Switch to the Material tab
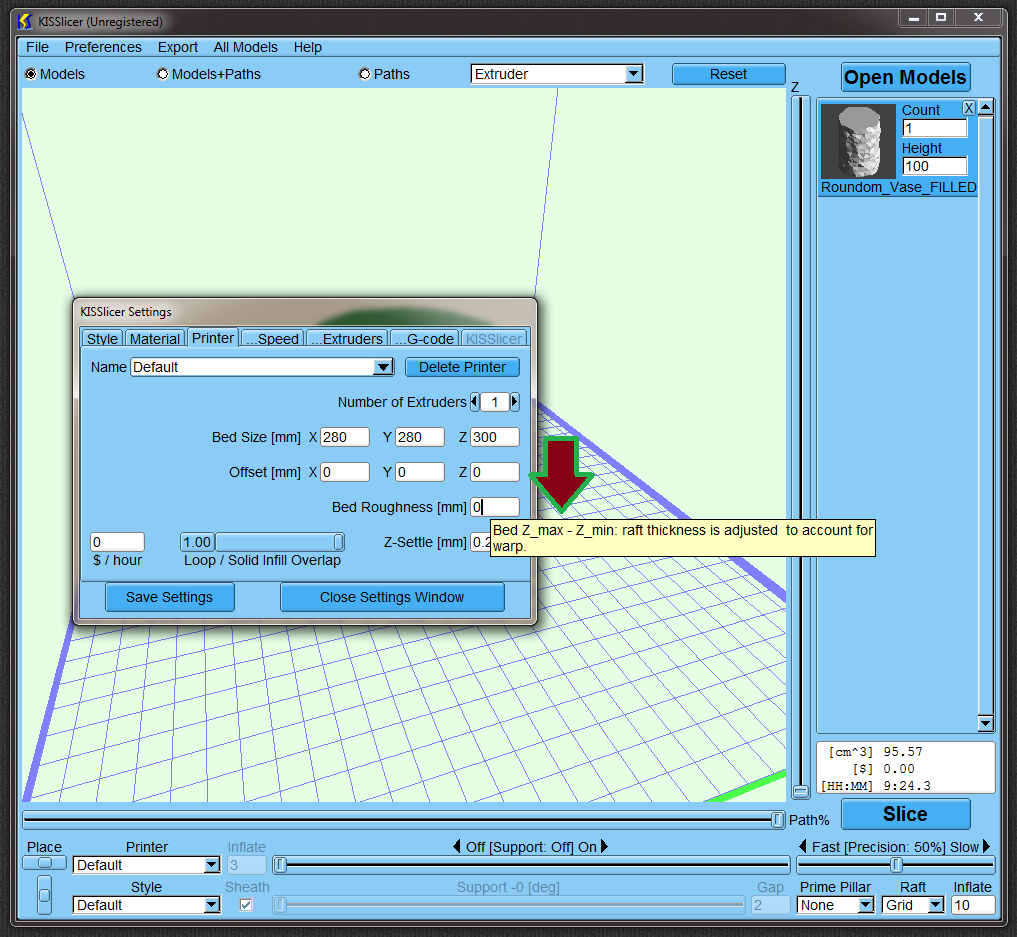Screen dimensions: 1017x937 point(155,339)
